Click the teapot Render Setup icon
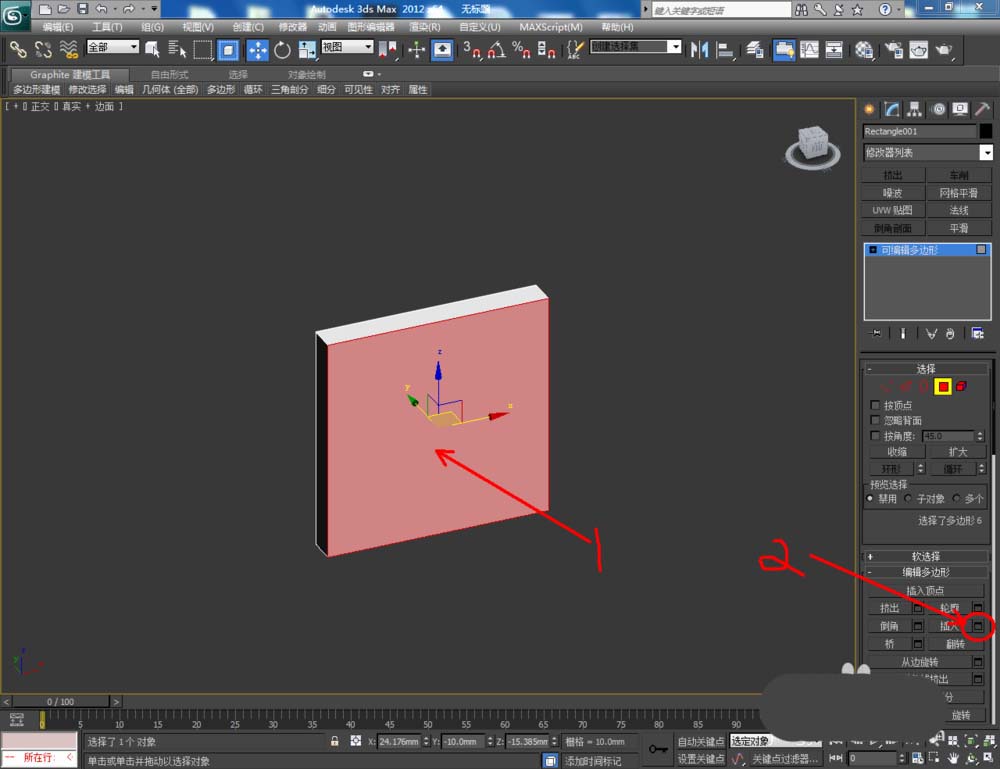Screen dimensions: 1000x769 (x=892, y=49)
